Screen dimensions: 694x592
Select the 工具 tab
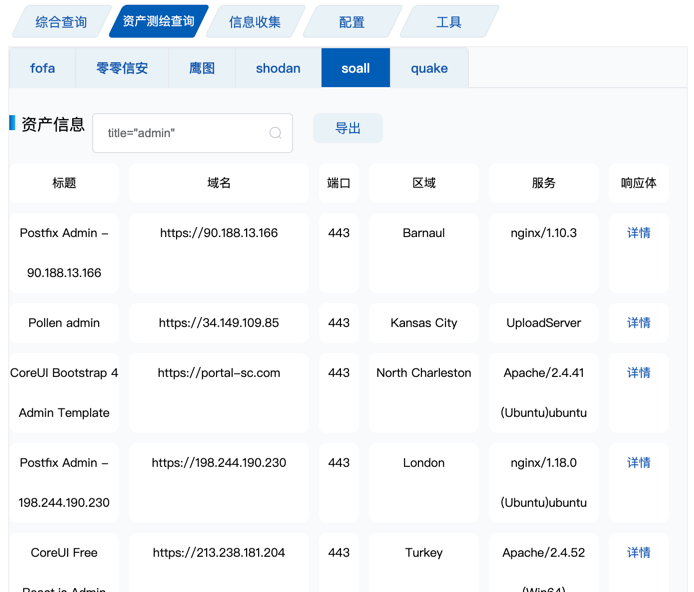click(449, 22)
